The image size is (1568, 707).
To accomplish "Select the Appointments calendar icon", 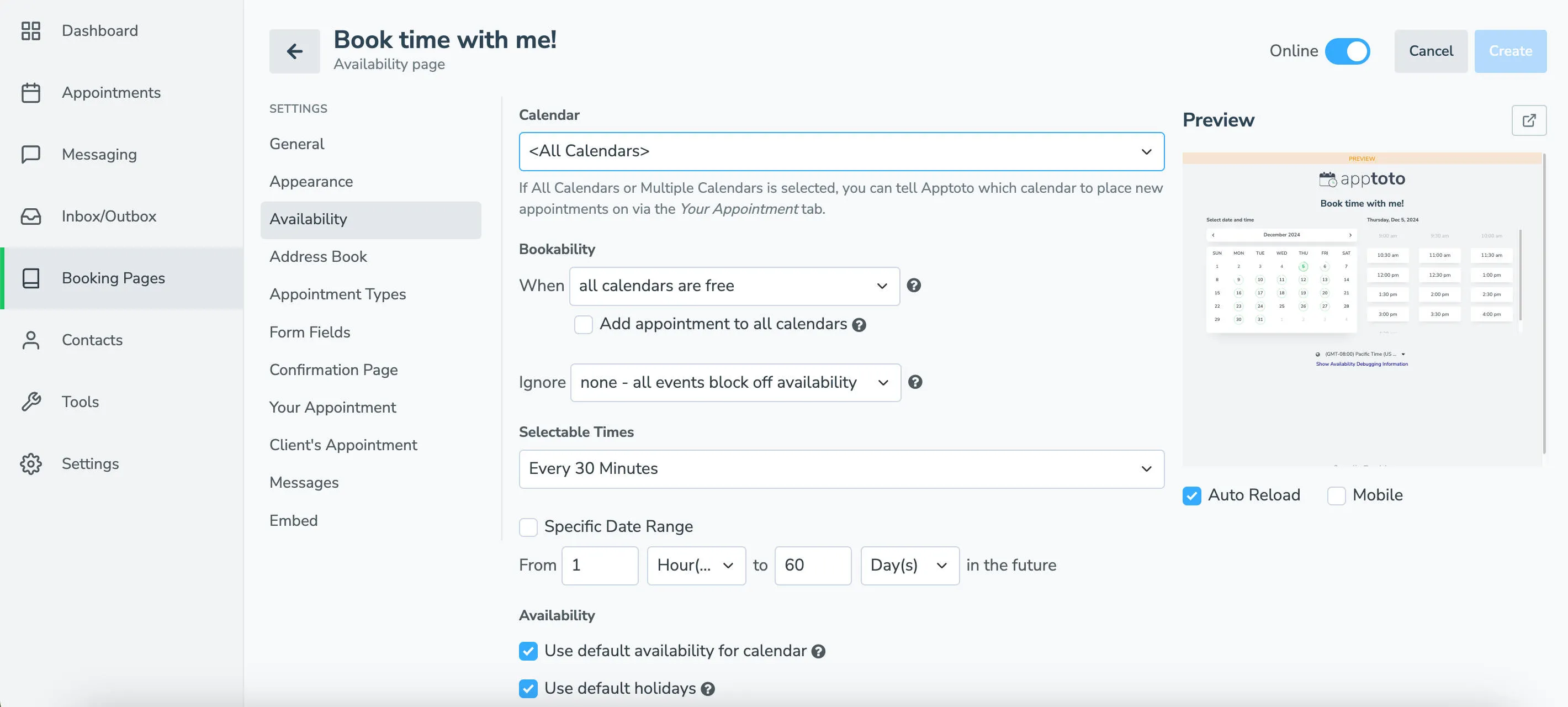I will click(x=31, y=92).
